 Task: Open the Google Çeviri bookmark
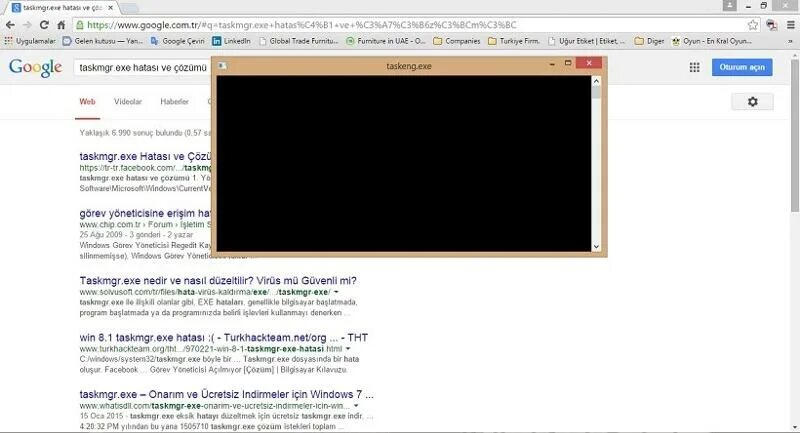[178, 41]
